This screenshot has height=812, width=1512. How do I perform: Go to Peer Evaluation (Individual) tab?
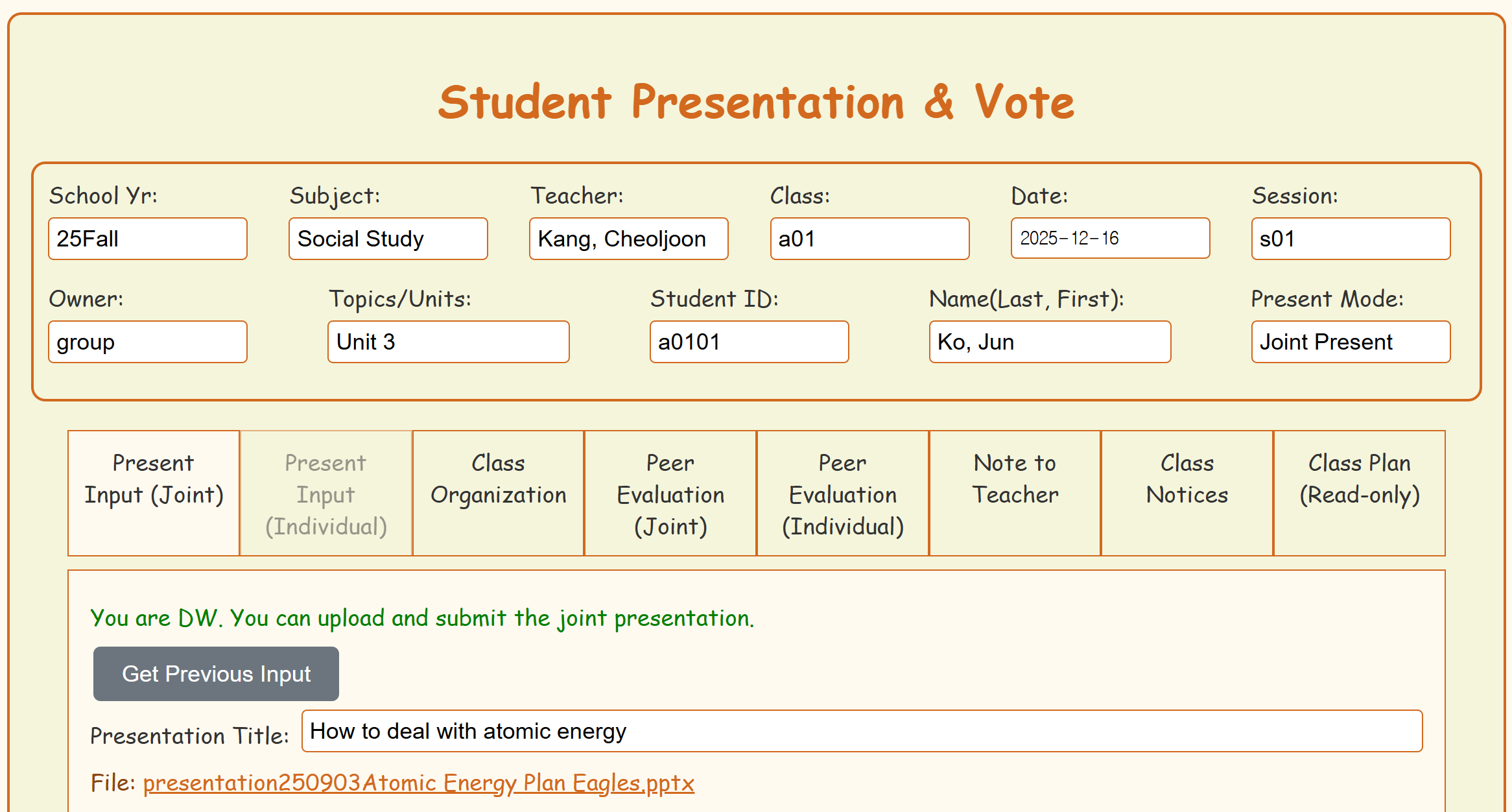tap(842, 493)
